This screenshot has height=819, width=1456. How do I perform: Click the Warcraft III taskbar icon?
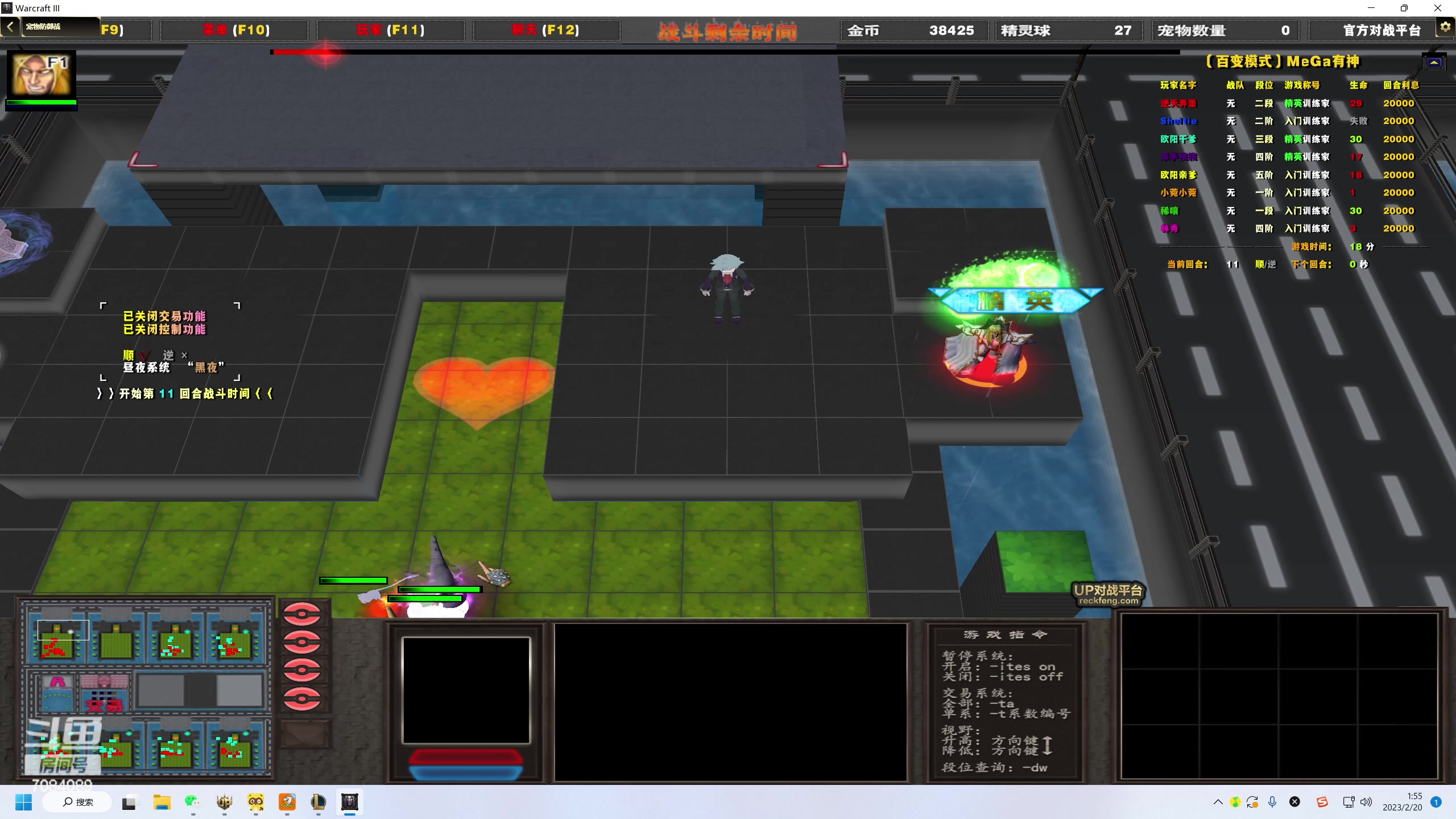tap(349, 802)
